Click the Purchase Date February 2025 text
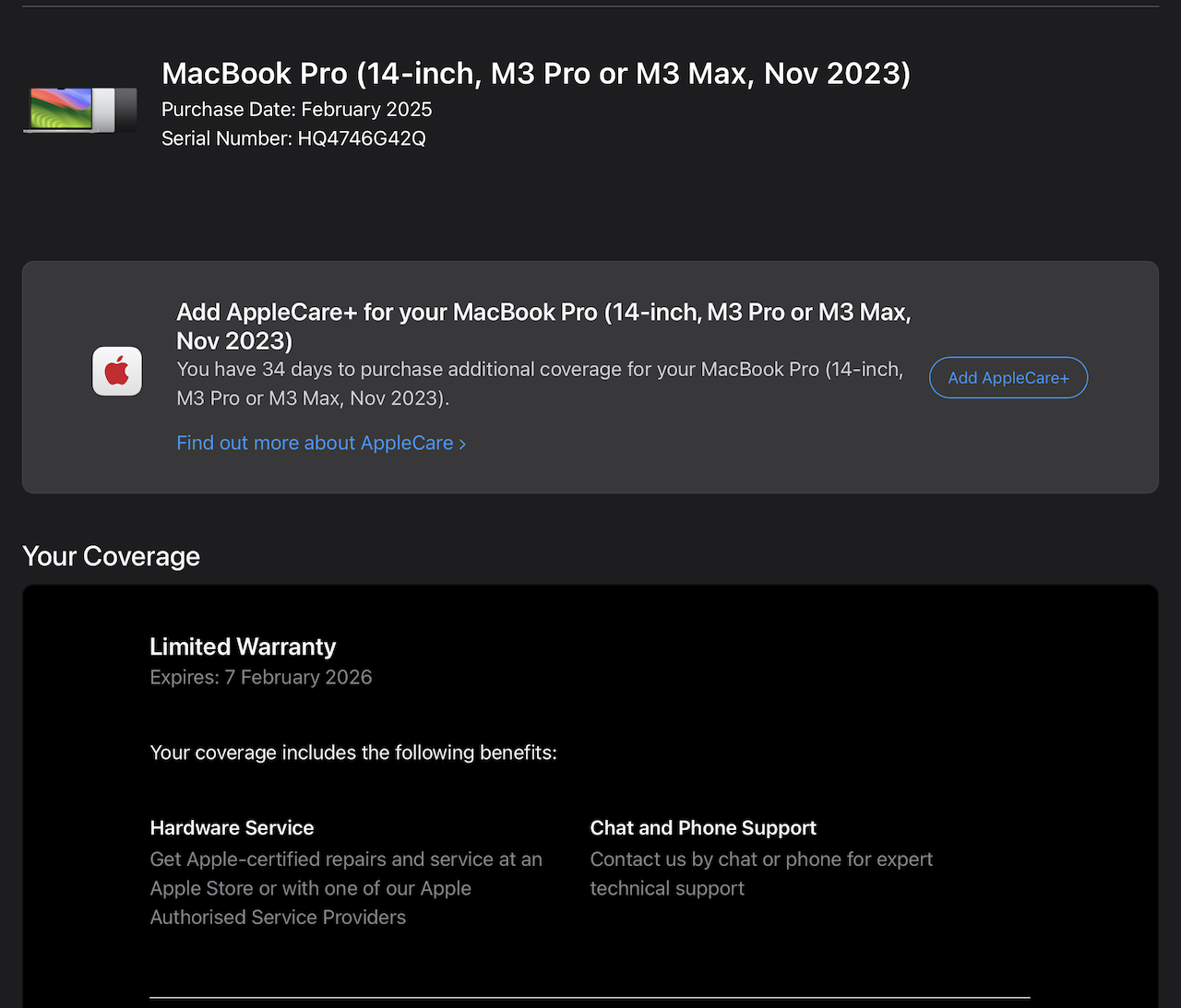The height and width of the screenshot is (1008, 1181). (297, 109)
